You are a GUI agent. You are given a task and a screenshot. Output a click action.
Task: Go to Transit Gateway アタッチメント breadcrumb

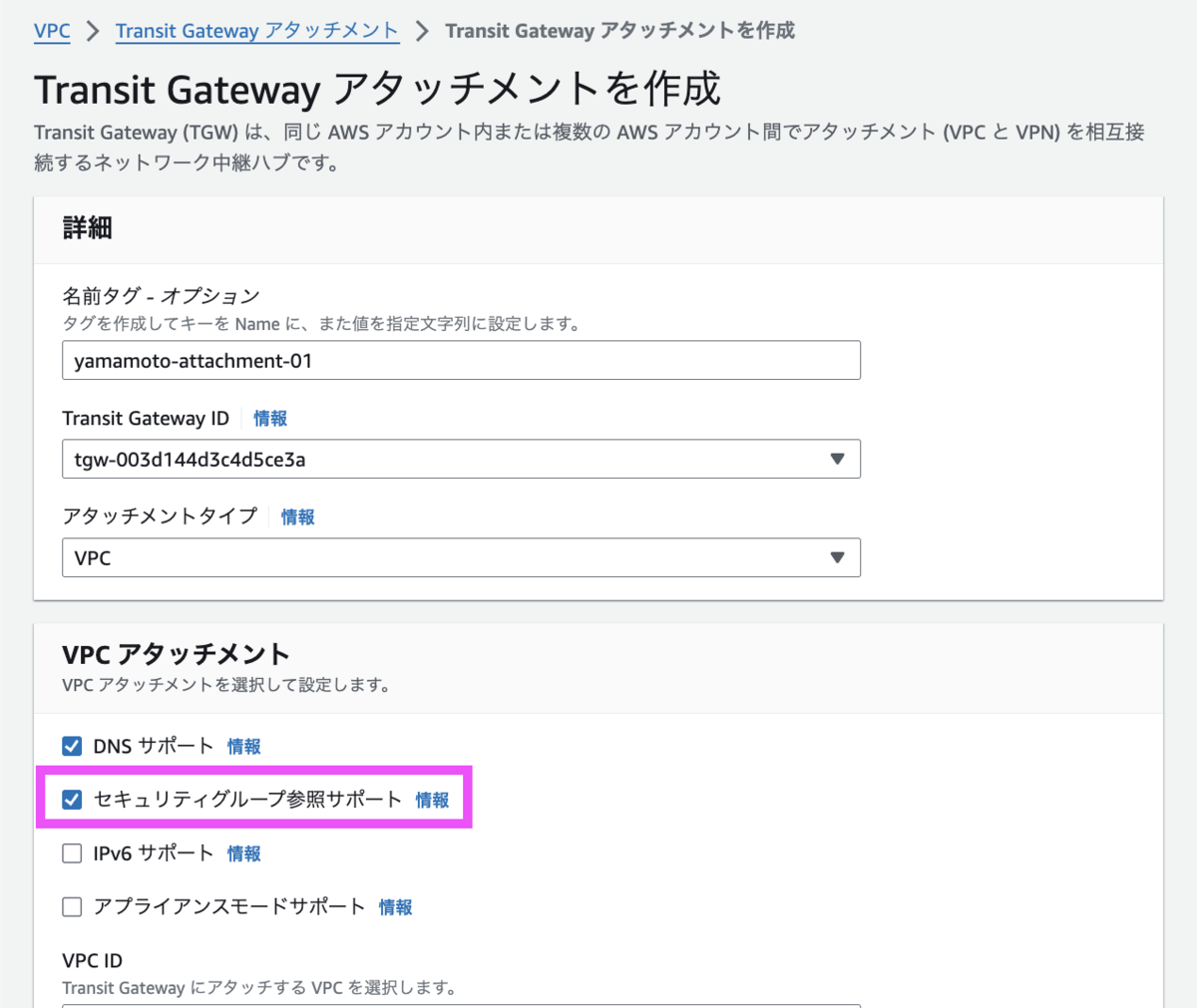tap(257, 31)
